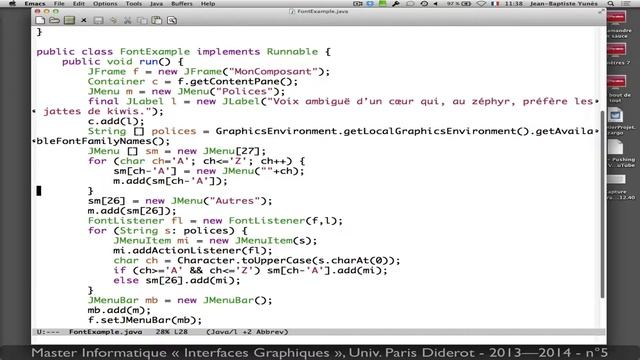Click the fullscreen arrows on Emacs title bar
Viewport: 640px width, 360px height.
(601, 11)
